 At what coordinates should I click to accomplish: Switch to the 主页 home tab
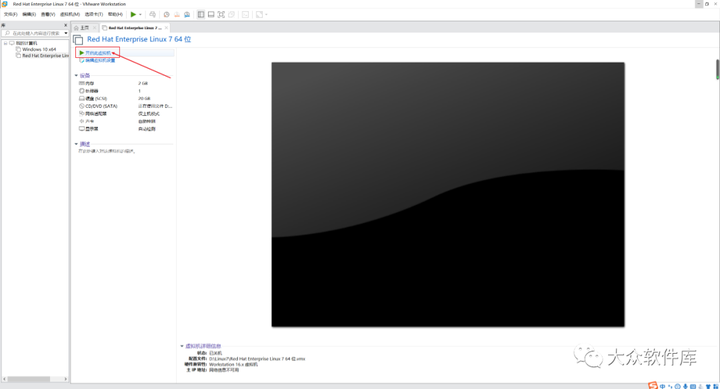click(x=82, y=28)
